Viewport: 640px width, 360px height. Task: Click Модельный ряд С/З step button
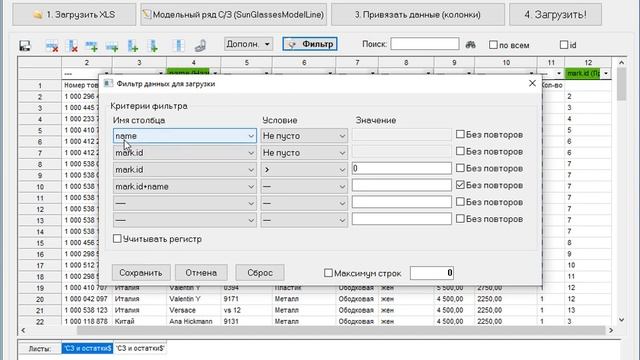coord(233,15)
